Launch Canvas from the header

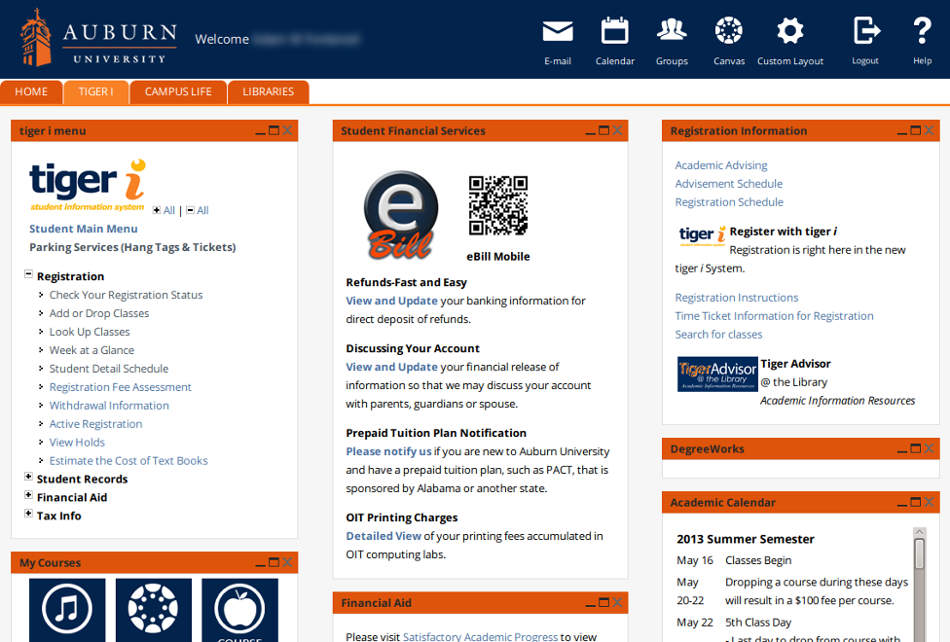[728, 30]
